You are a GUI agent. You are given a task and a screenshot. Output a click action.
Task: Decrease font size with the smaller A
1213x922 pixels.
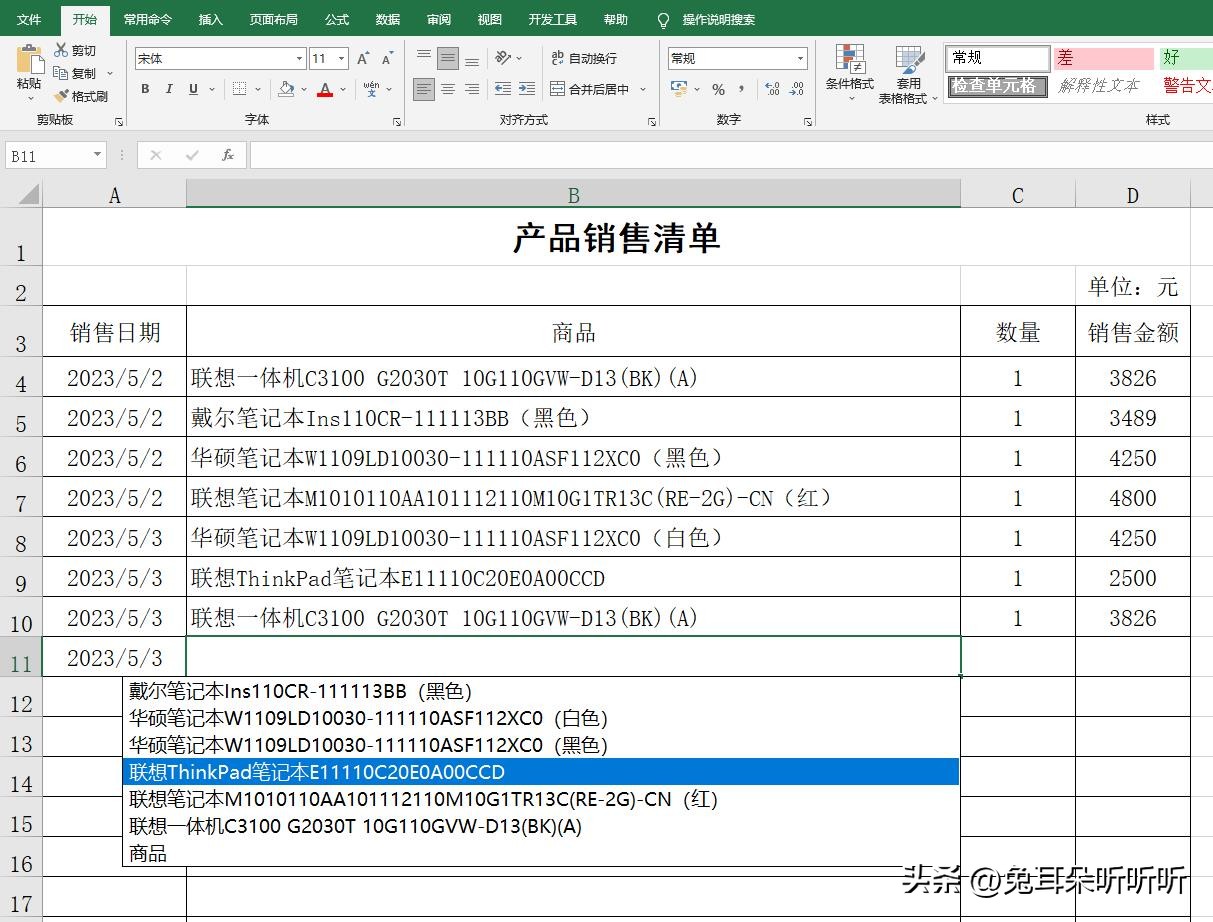point(388,59)
